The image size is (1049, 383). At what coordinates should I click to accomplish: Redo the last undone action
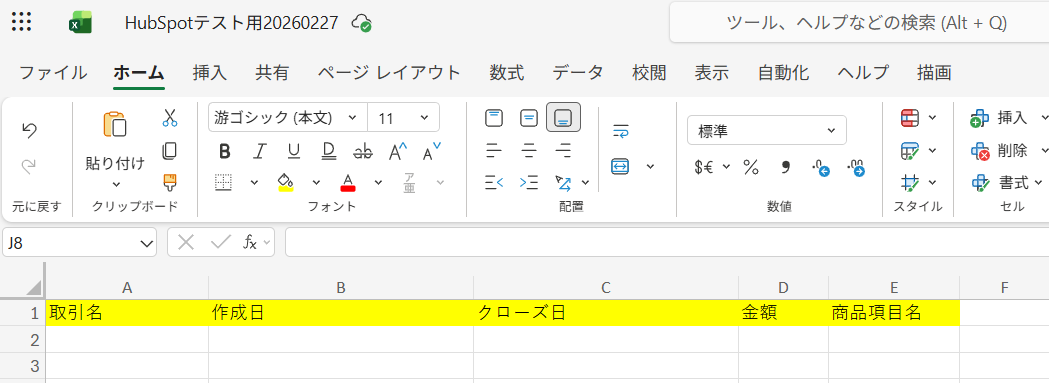(29, 167)
